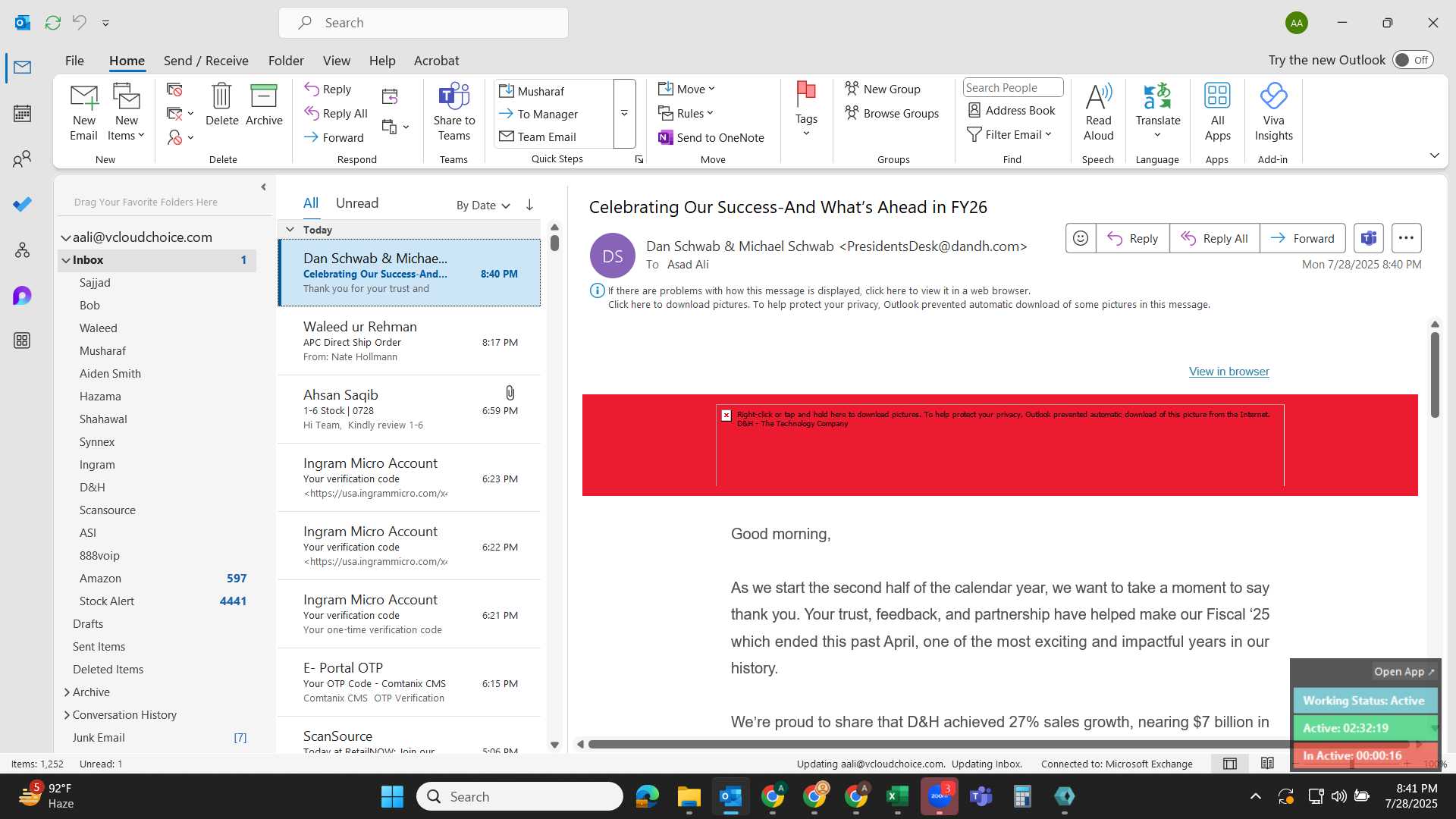Screen dimensions: 1456x819
Task: Open Move dropdown menu
Action: tap(686, 89)
